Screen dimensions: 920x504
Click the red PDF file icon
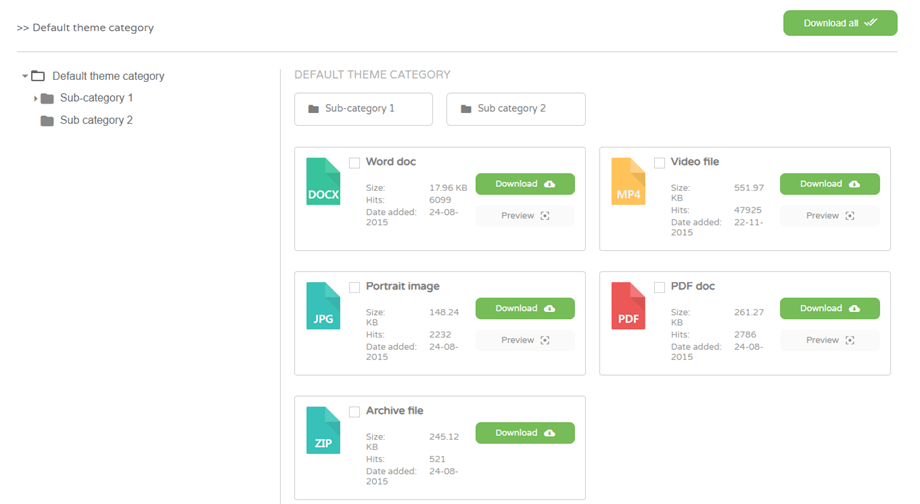628,306
